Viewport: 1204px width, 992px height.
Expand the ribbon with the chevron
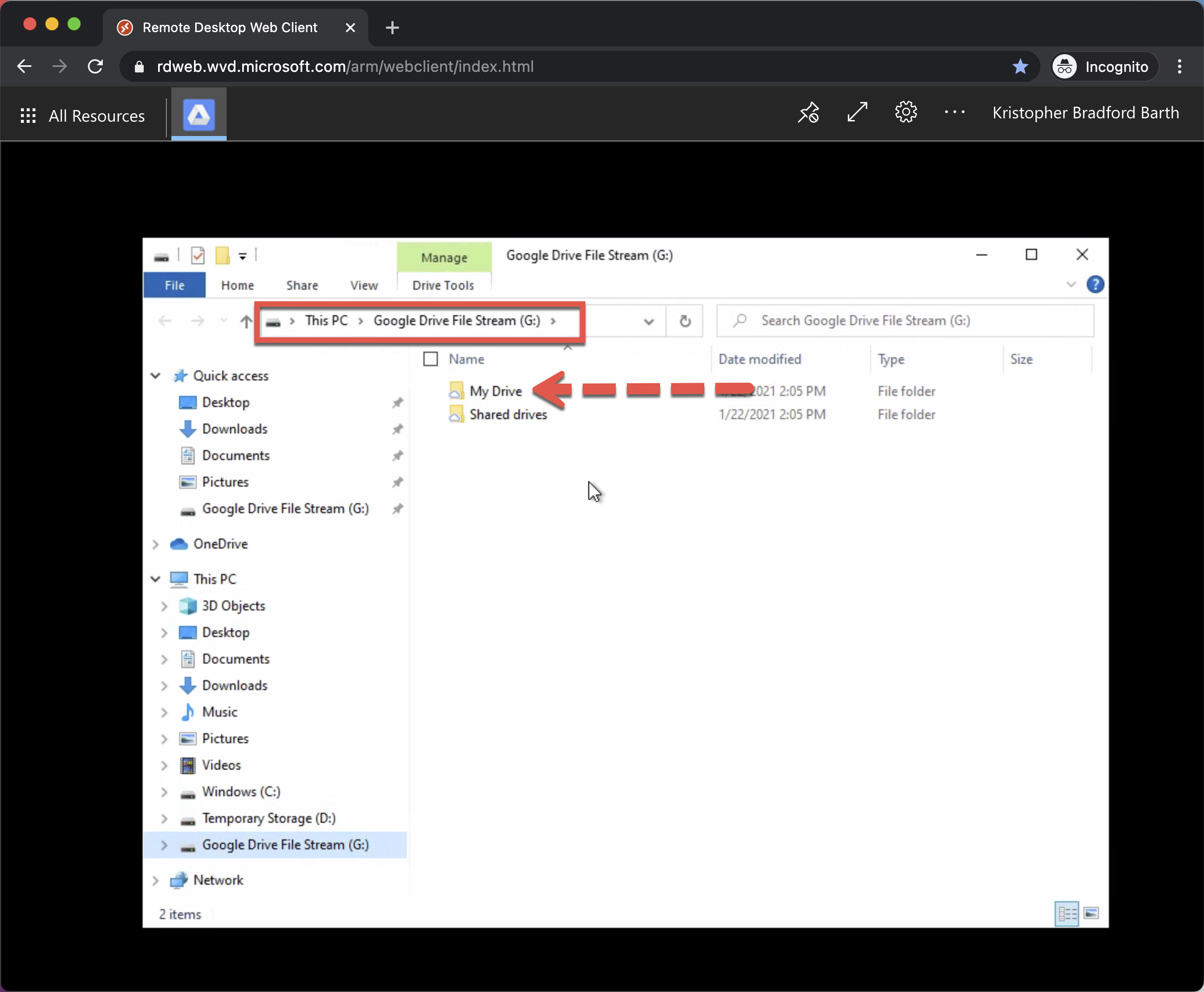click(1071, 285)
